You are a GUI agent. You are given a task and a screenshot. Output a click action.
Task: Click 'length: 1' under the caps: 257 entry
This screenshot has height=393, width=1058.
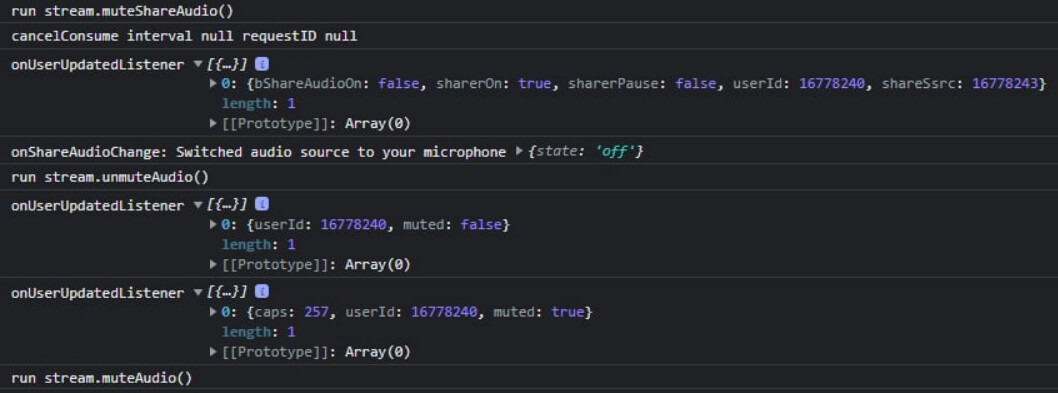pos(258,332)
